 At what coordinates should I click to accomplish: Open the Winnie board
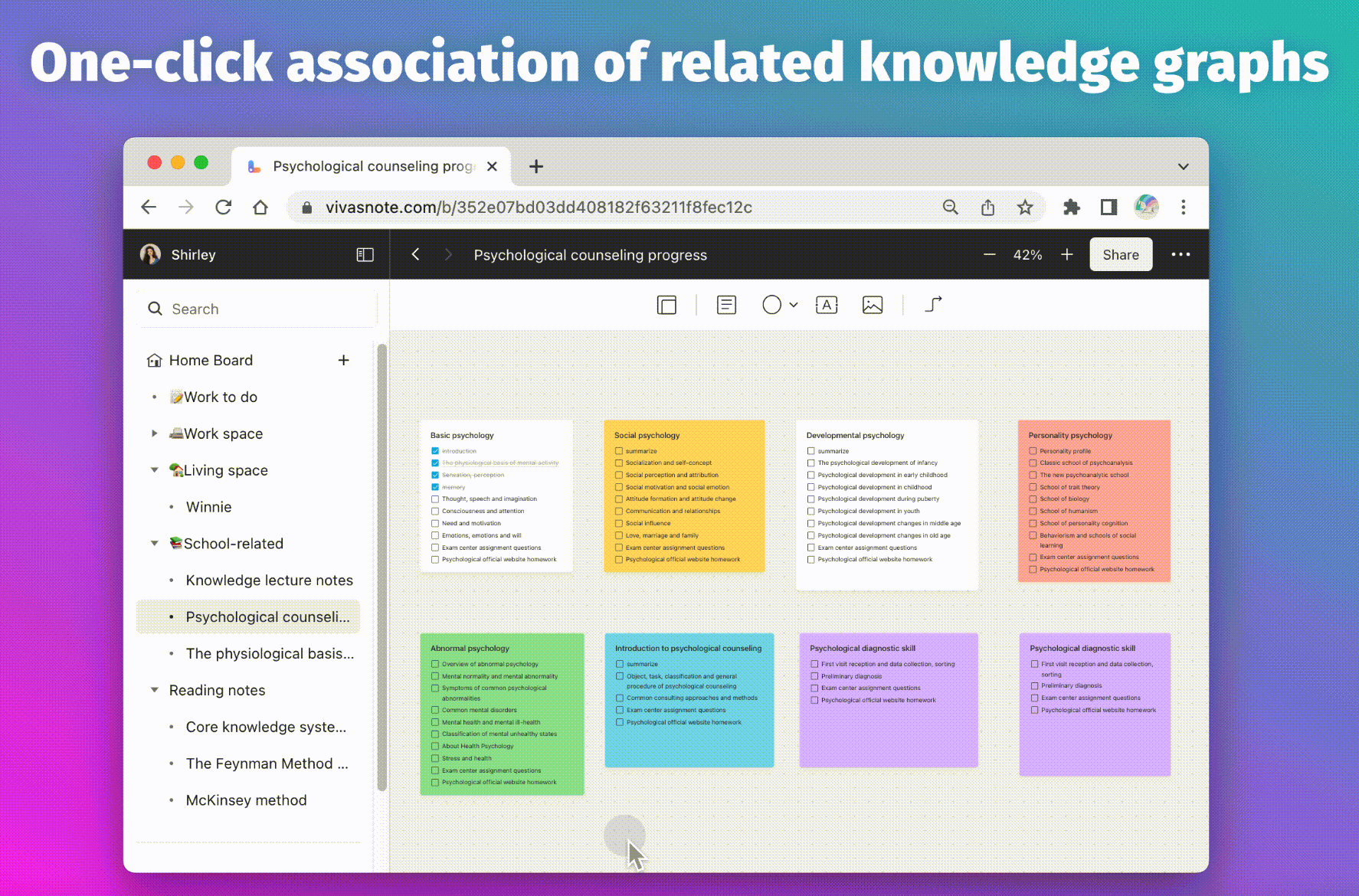pos(208,507)
